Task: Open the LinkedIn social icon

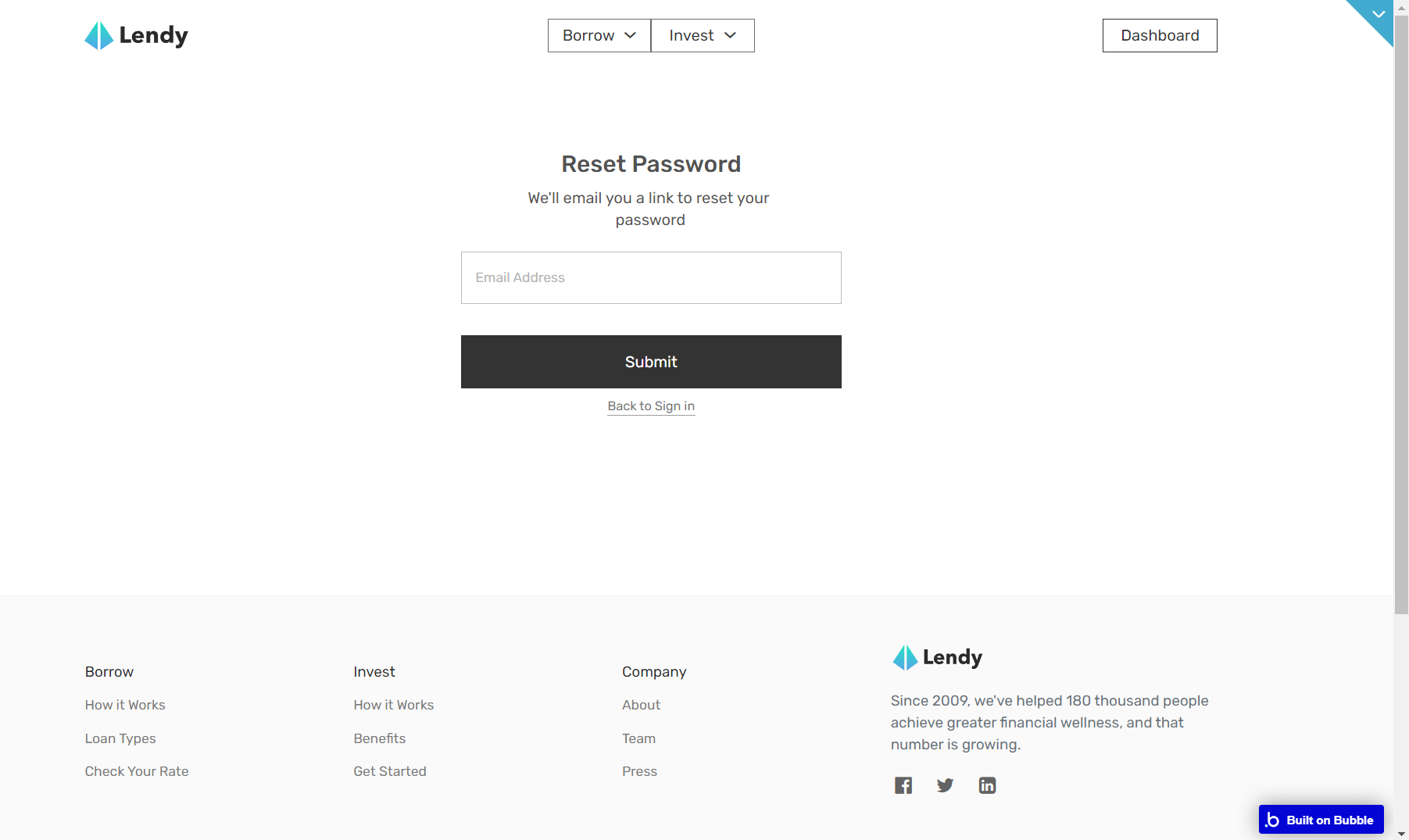Action: (987, 785)
